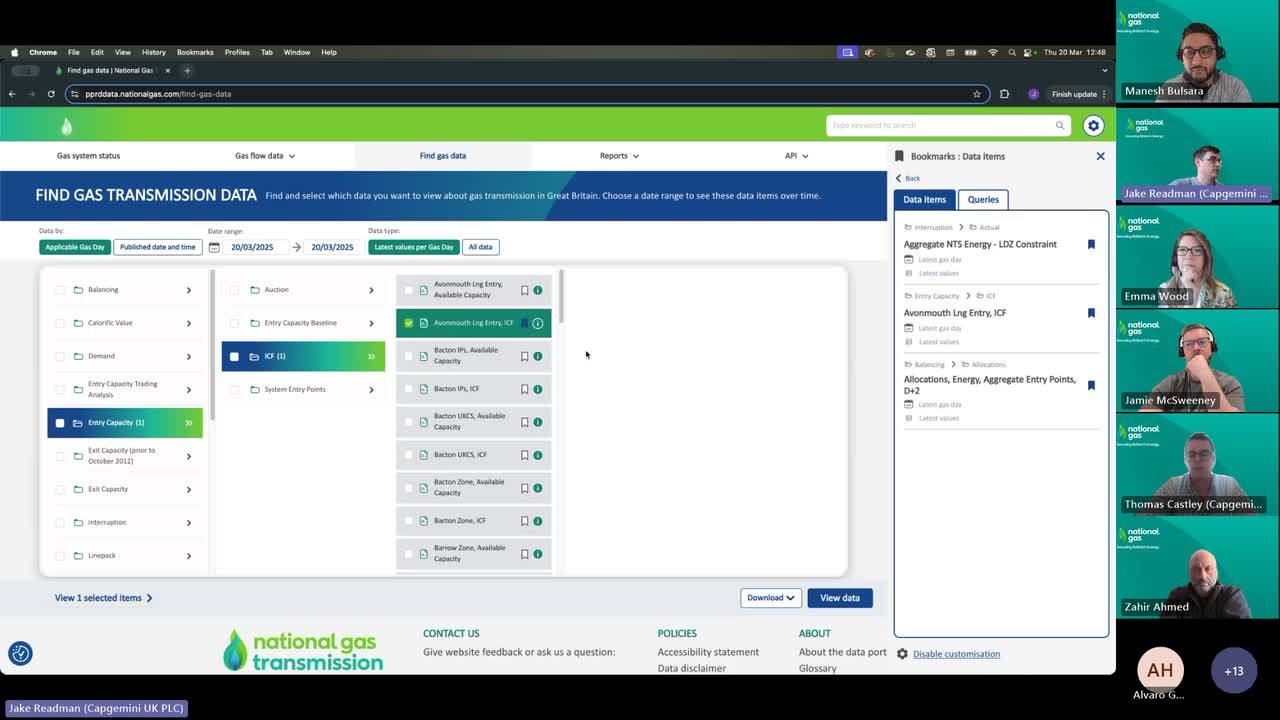Reload the page in Chrome
The width and height of the screenshot is (1280, 720).
[x=51, y=94]
